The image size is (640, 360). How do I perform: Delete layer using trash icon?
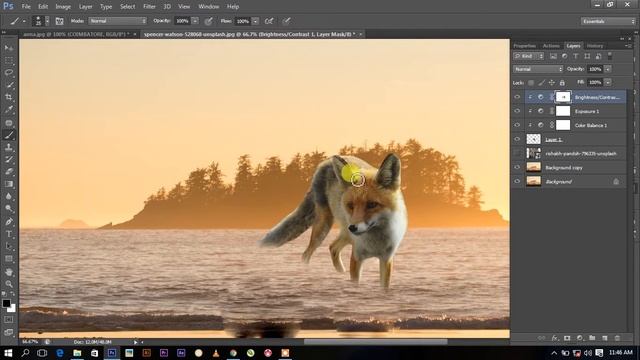point(617,338)
